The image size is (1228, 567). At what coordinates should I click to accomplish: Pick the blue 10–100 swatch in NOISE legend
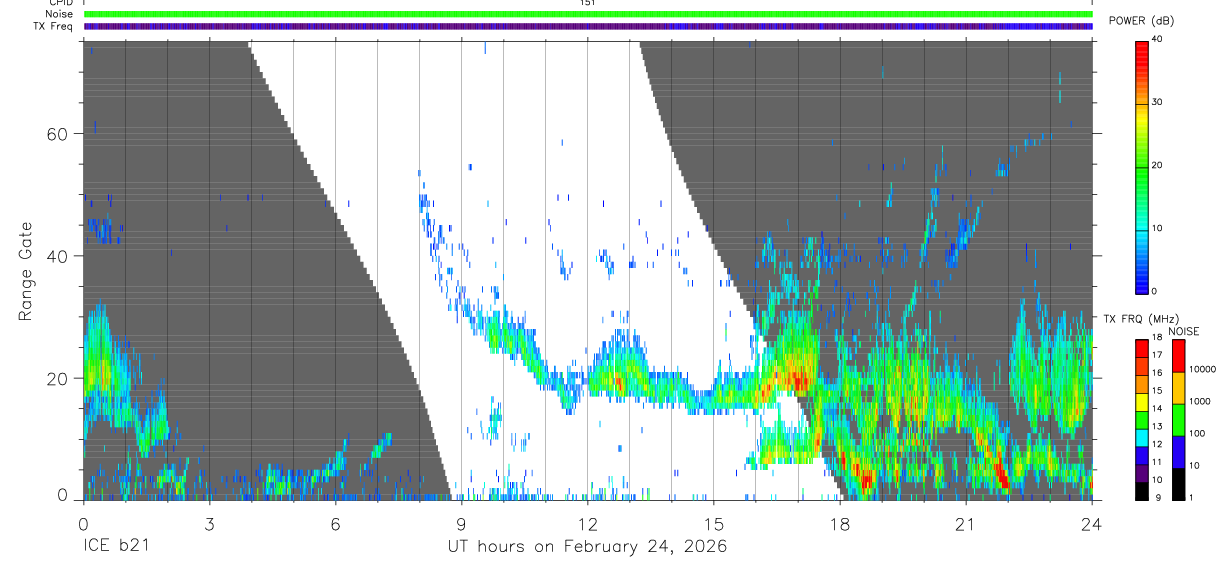[x=1177, y=452]
